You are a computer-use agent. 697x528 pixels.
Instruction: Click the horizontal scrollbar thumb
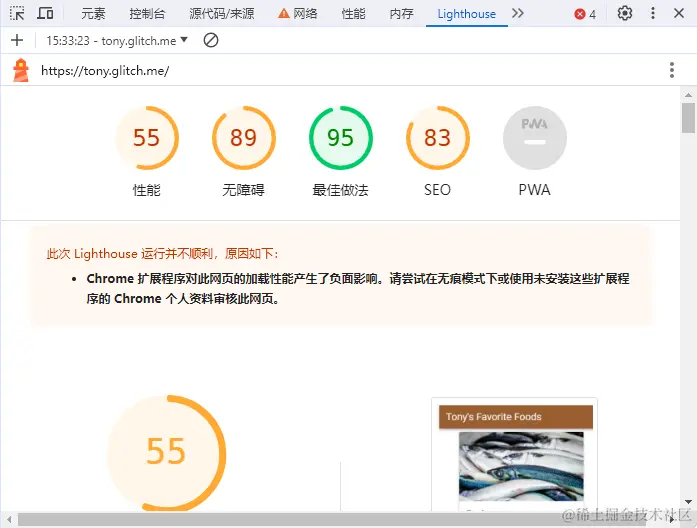(331, 519)
